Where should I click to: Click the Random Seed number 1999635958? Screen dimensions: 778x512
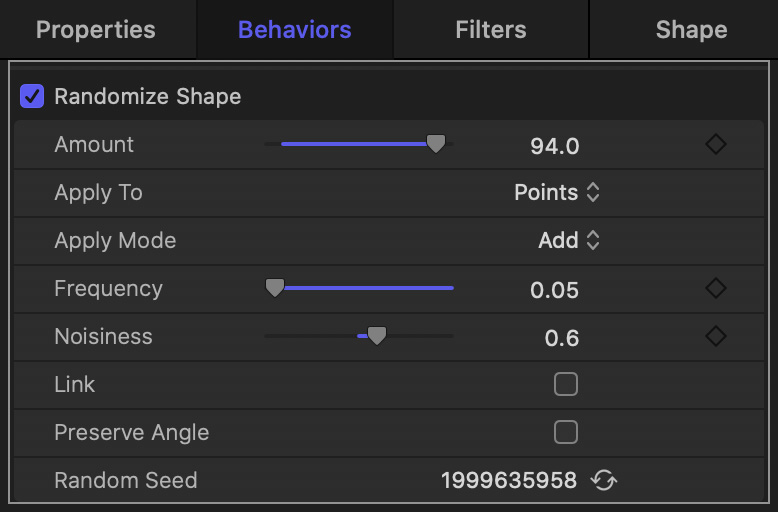point(509,480)
